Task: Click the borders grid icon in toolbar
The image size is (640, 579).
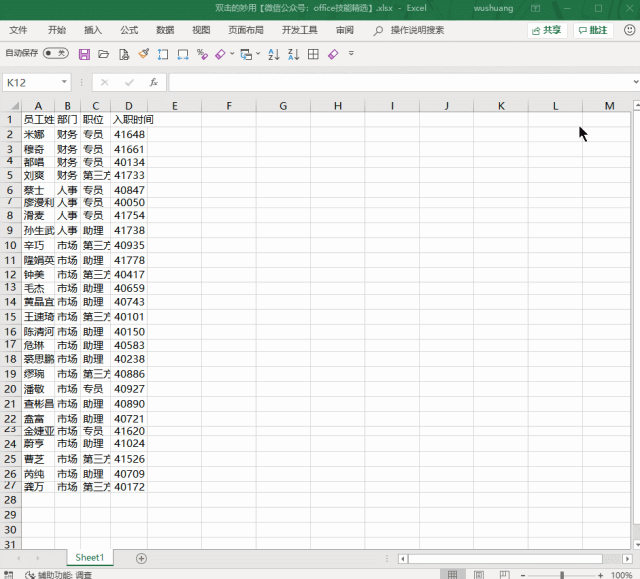Action: [313, 54]
